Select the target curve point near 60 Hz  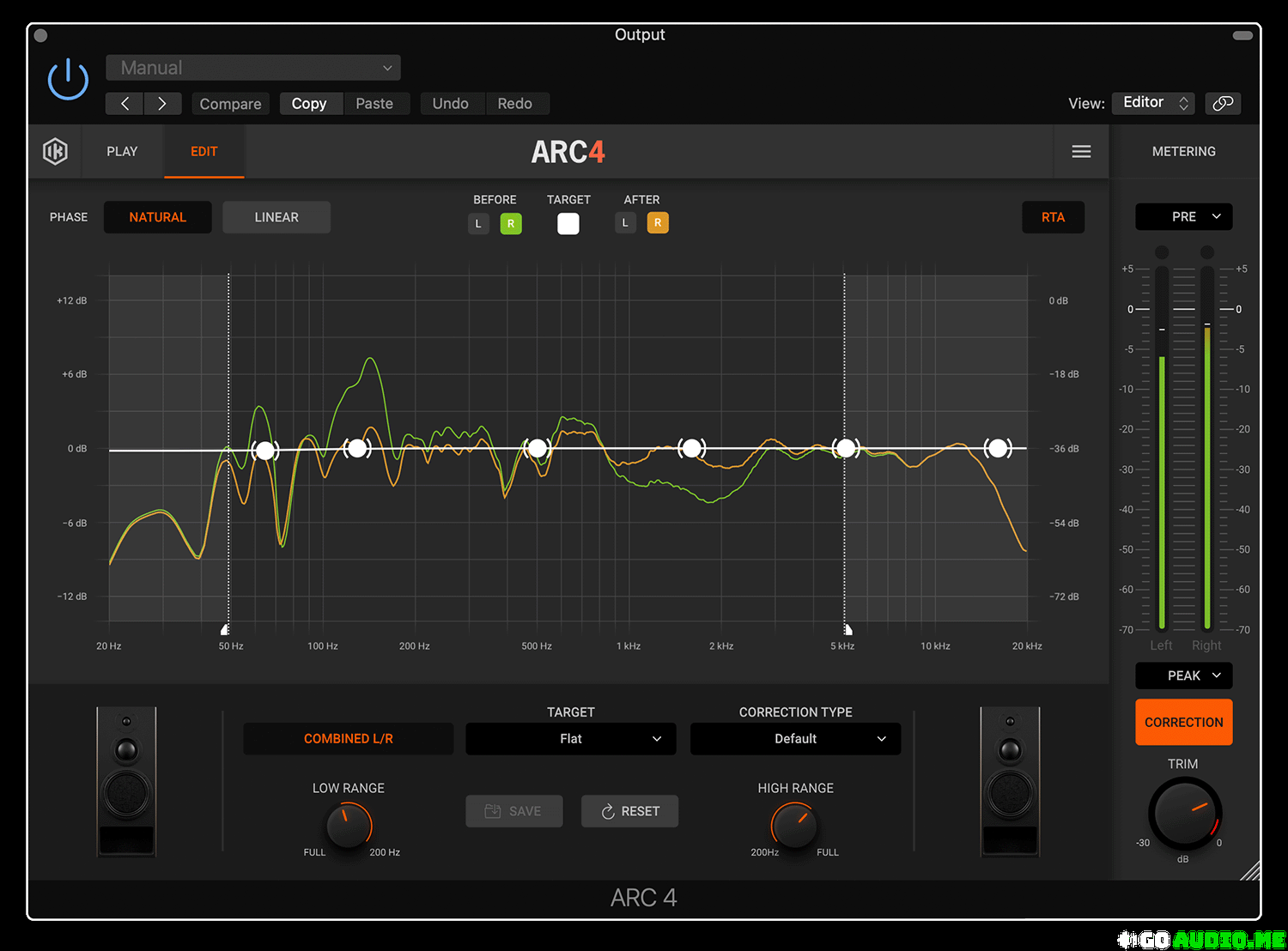[x=265, y=450]
